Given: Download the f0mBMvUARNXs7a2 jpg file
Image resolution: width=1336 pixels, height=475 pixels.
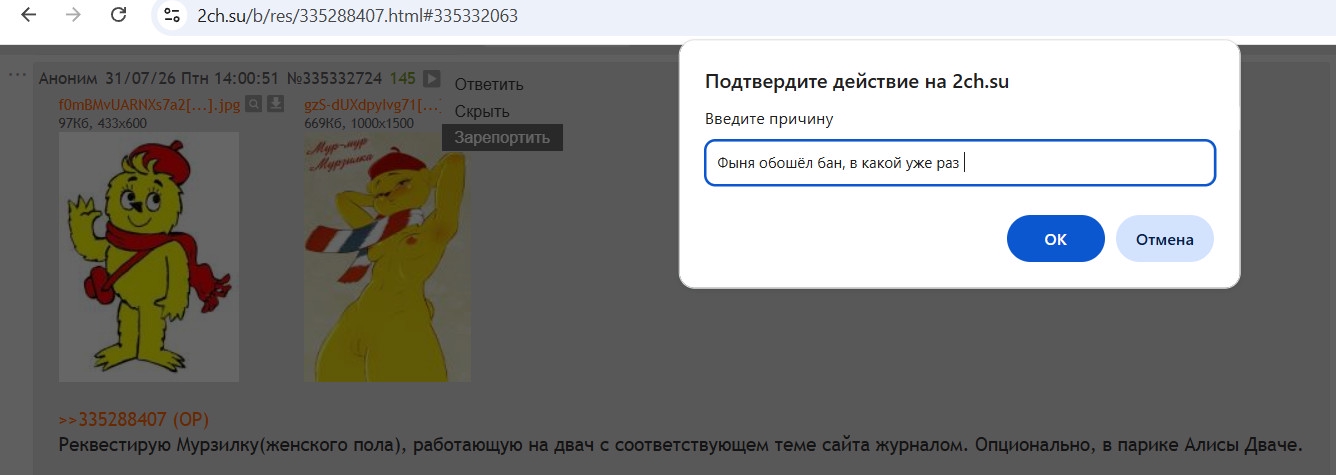Looking at the screenshot, I should pyautogui.click(x=276, y=104).
